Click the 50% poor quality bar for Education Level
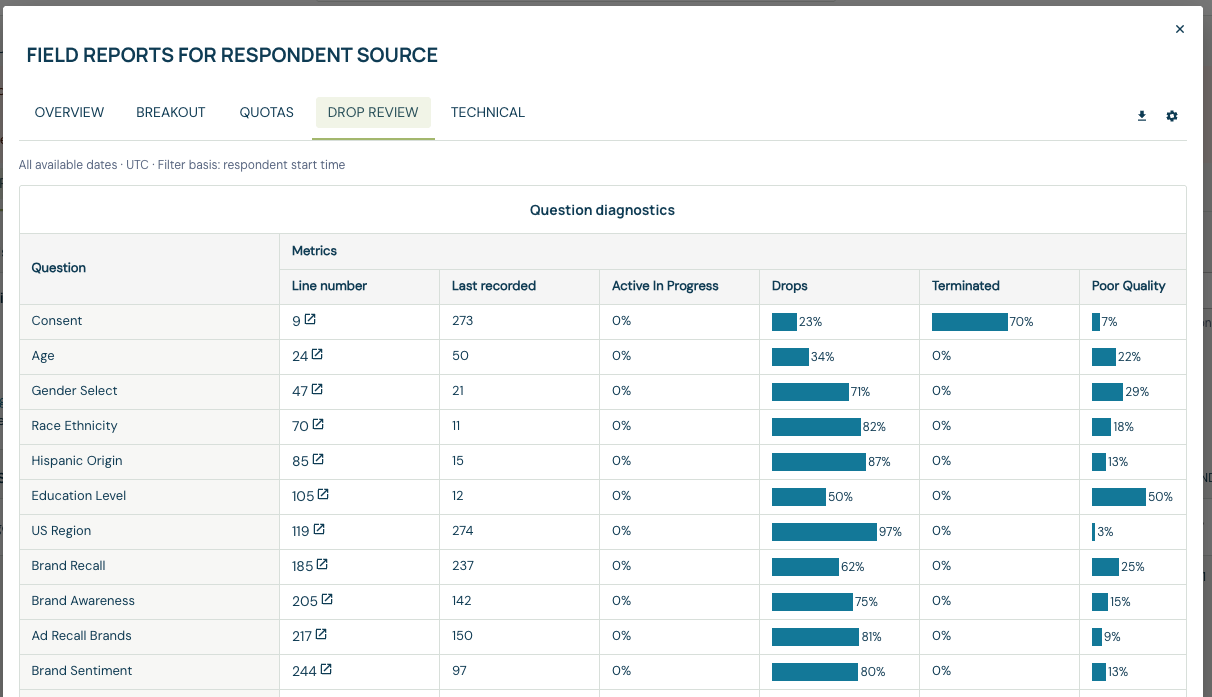 tap(1119, 496)
